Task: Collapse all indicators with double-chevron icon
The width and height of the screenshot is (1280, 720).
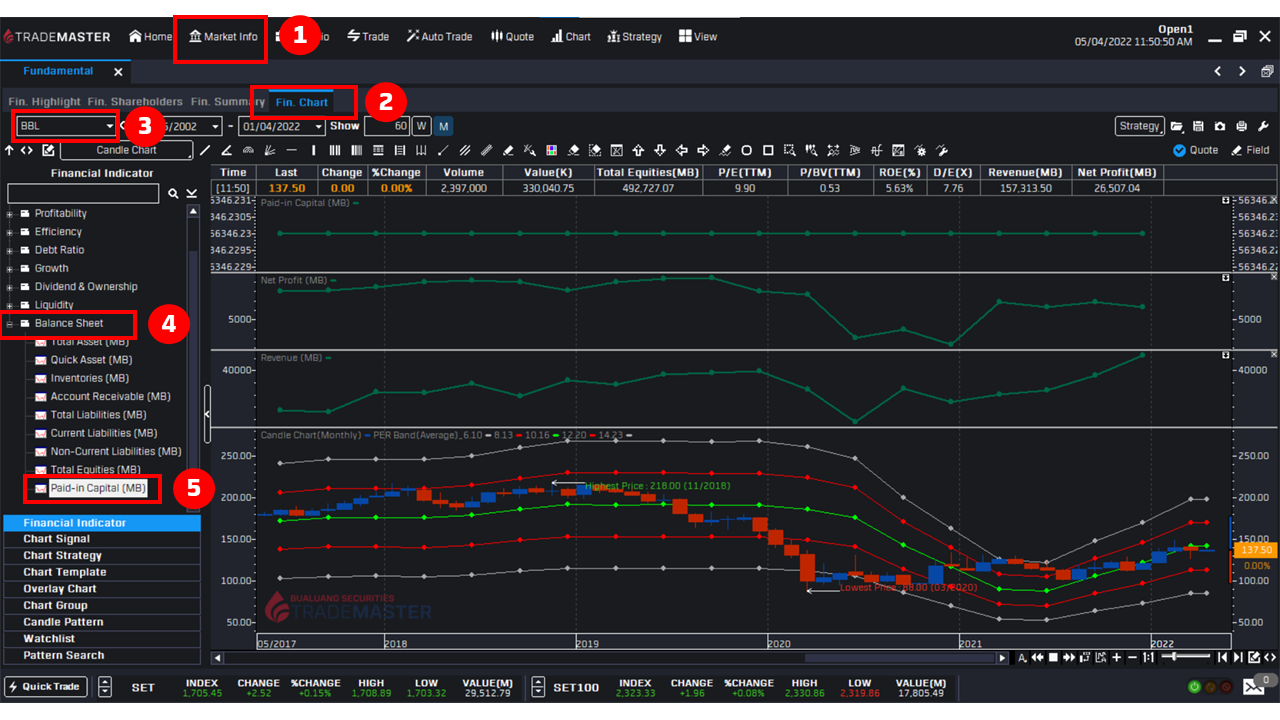Action: click(191, 193)
